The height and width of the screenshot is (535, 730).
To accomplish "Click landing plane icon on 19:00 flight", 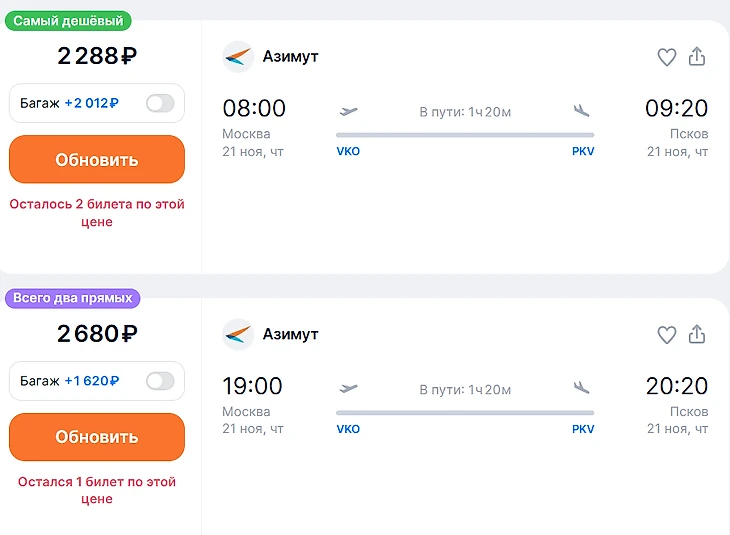I will pyautogui.click(x=582, y=388).
